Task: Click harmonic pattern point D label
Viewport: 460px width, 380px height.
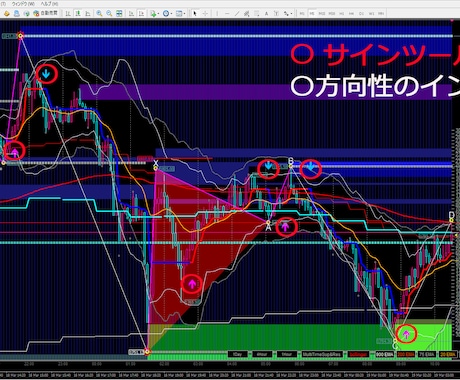Action: pos(451,215)
